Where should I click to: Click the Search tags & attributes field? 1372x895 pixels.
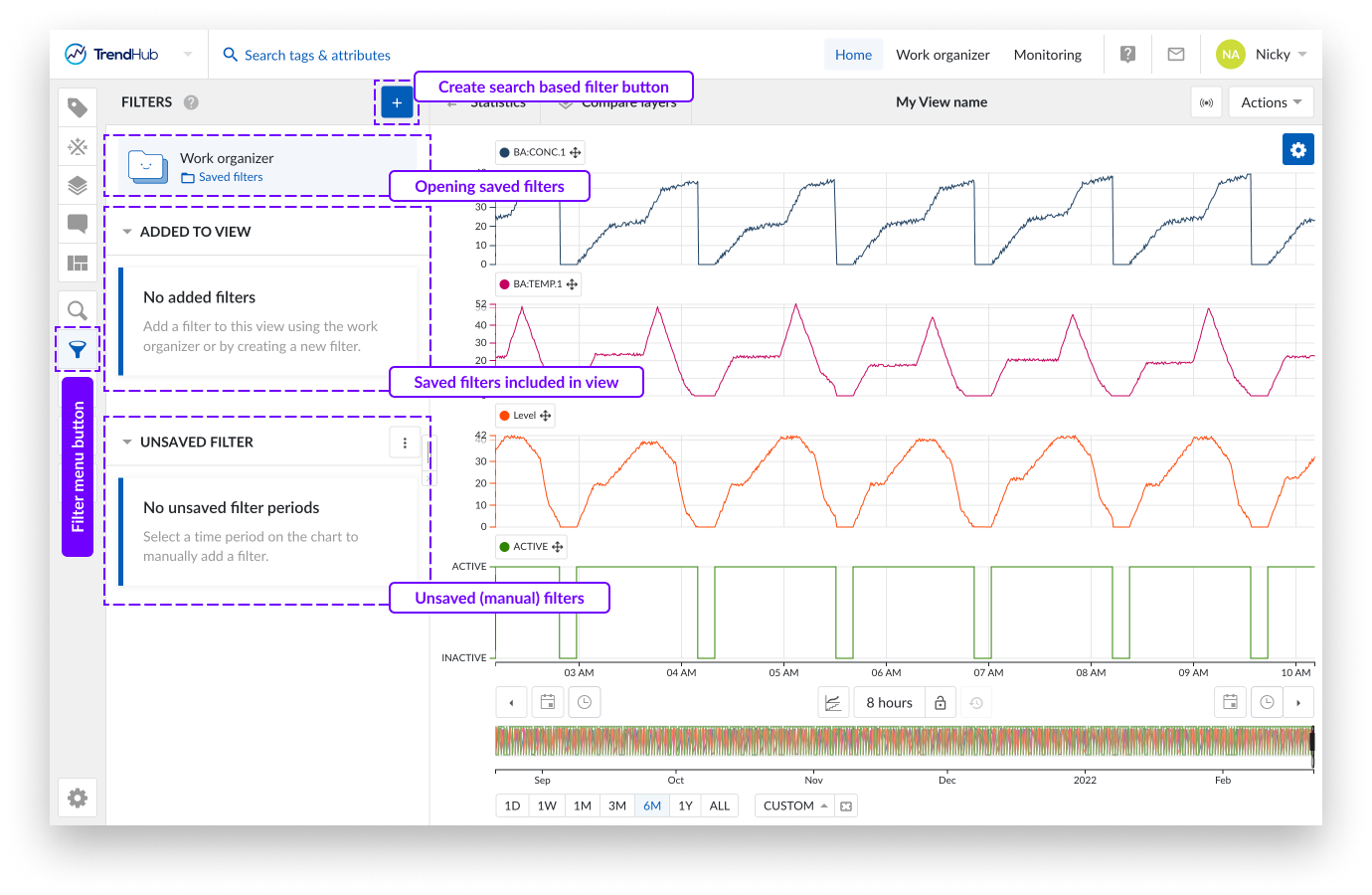coord(317,56)
